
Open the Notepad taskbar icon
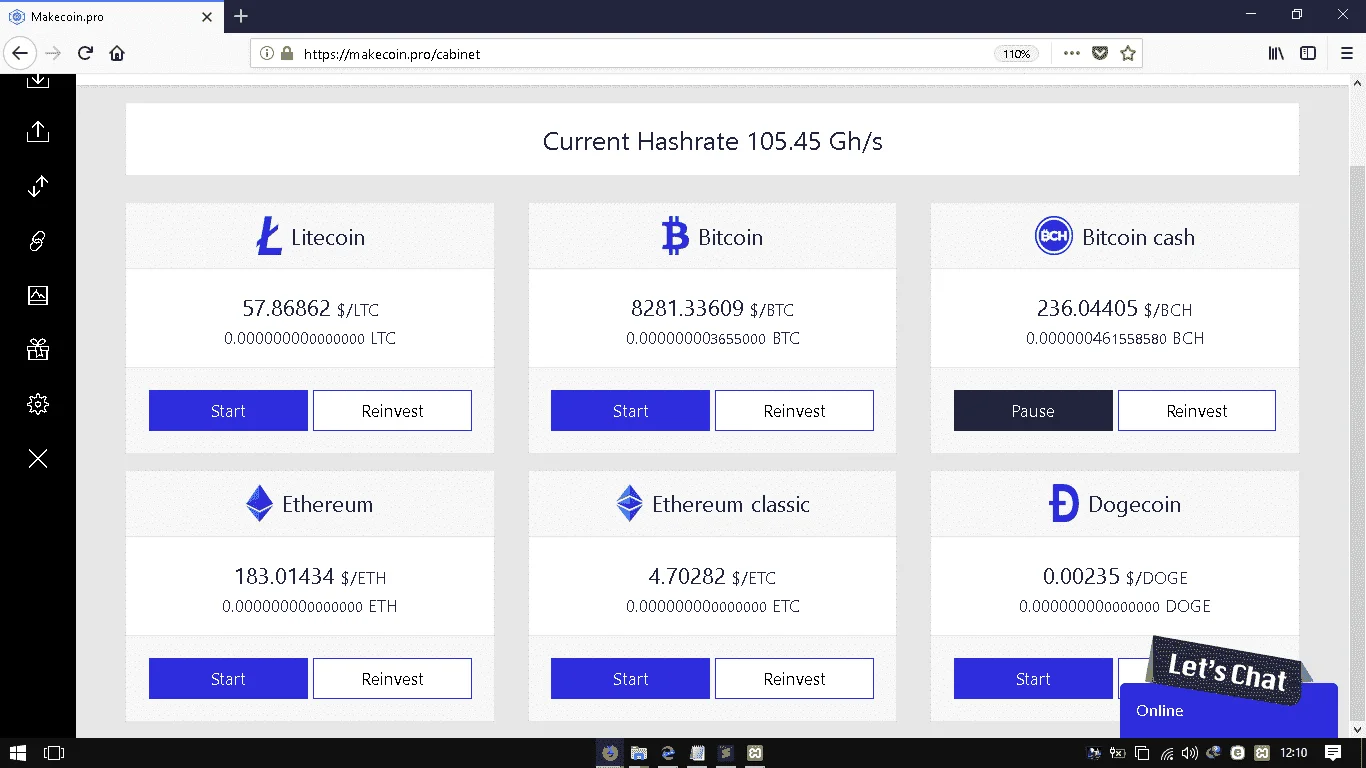click(698, 753)
